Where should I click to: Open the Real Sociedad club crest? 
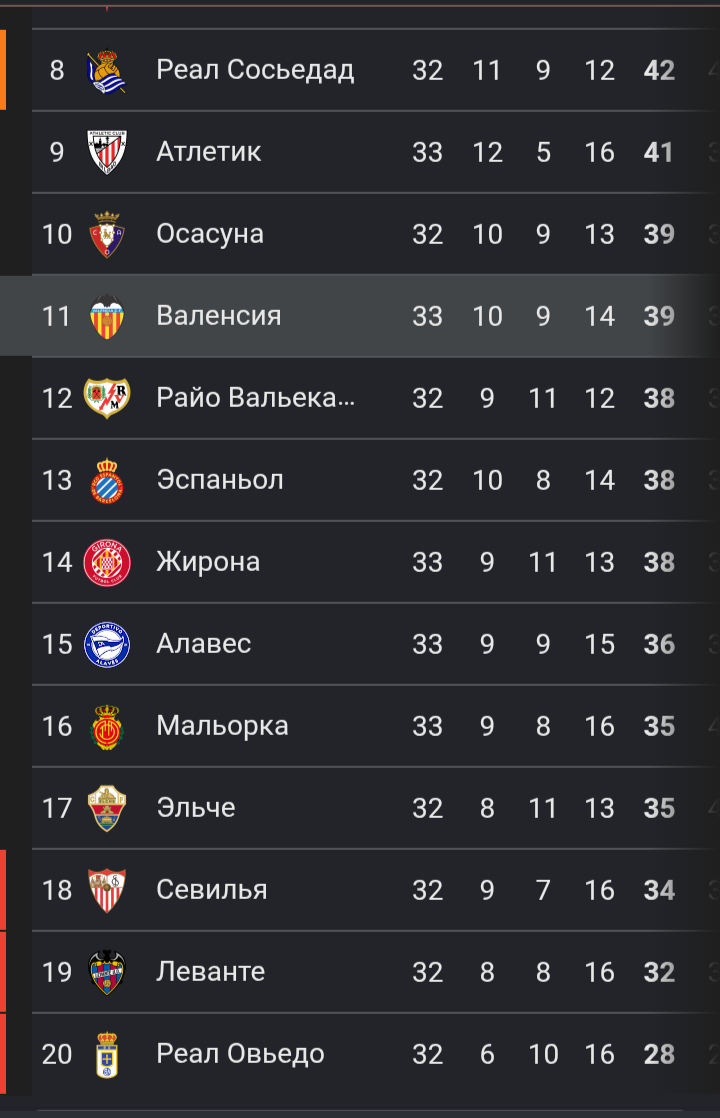coord(106,71)
